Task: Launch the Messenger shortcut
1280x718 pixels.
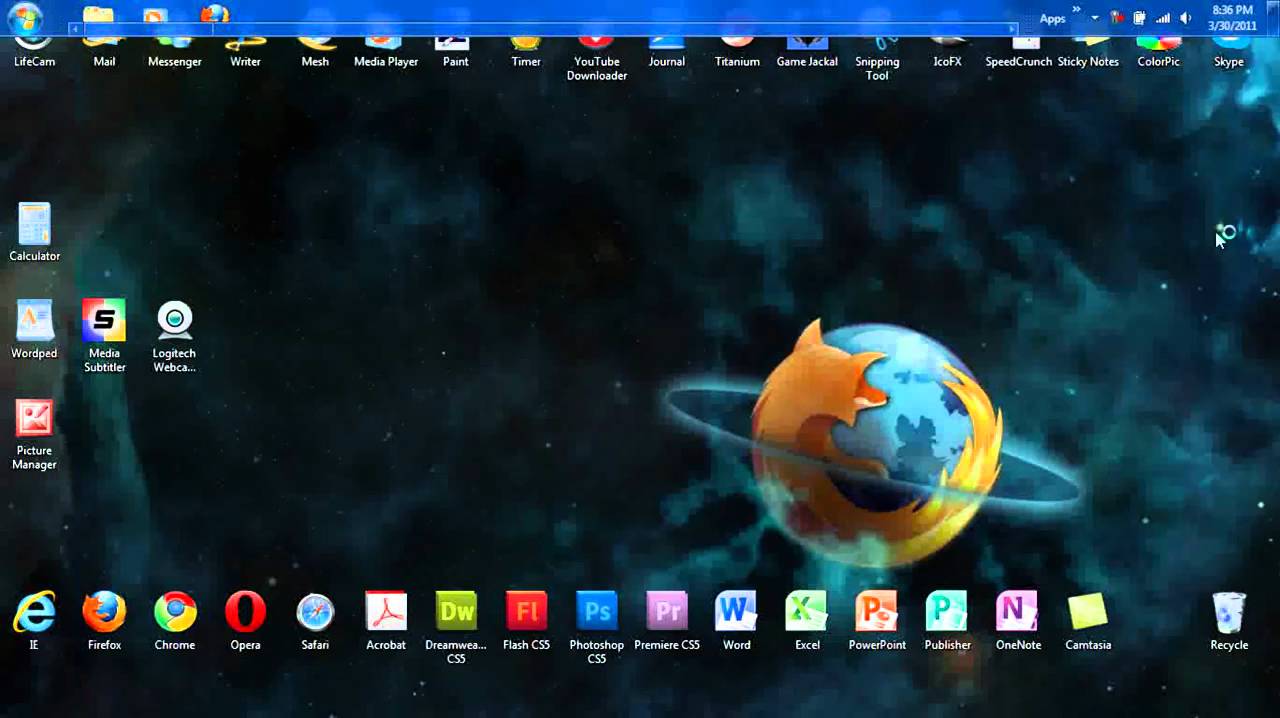Action: pos(175,54)
